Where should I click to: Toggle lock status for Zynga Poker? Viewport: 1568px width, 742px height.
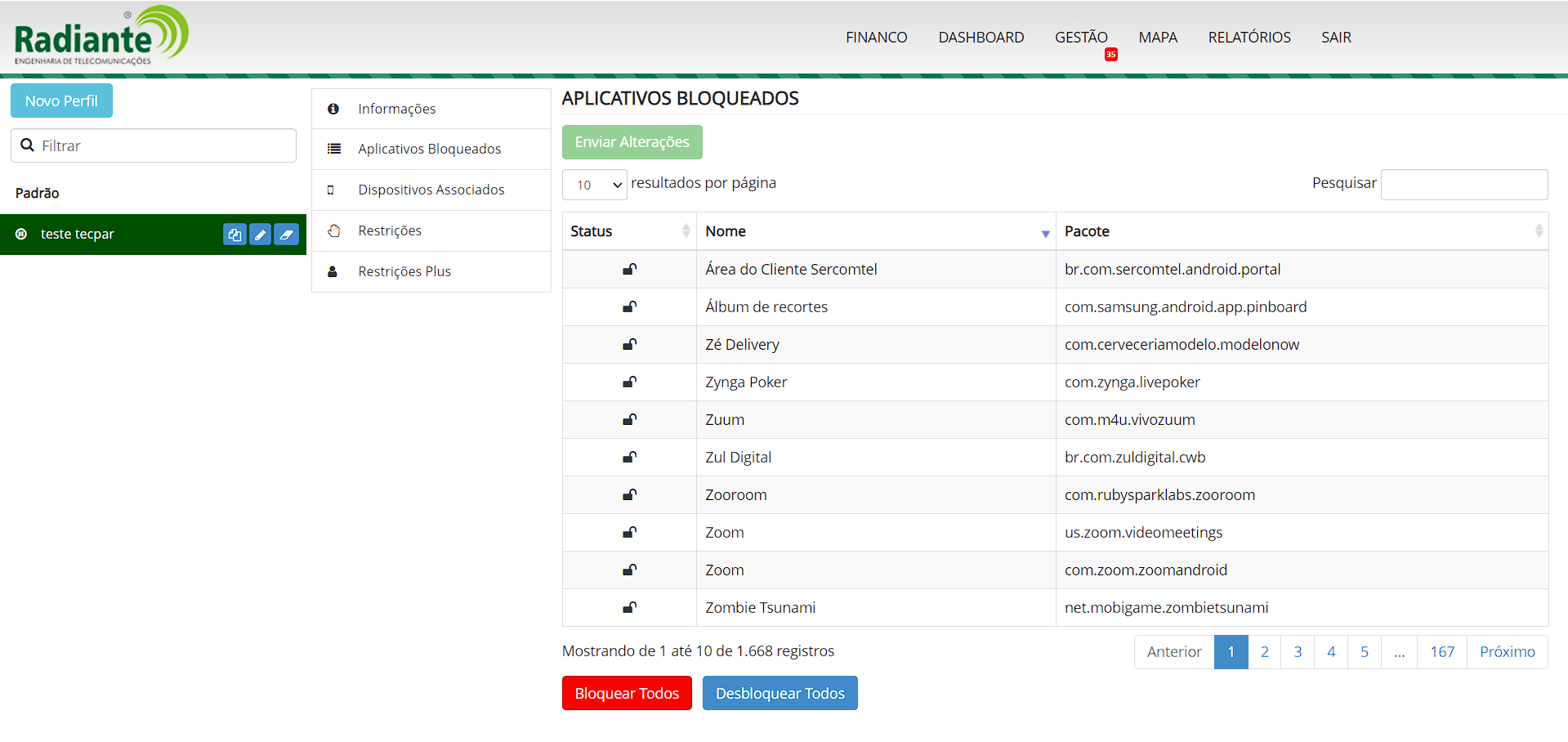(629, 382)
